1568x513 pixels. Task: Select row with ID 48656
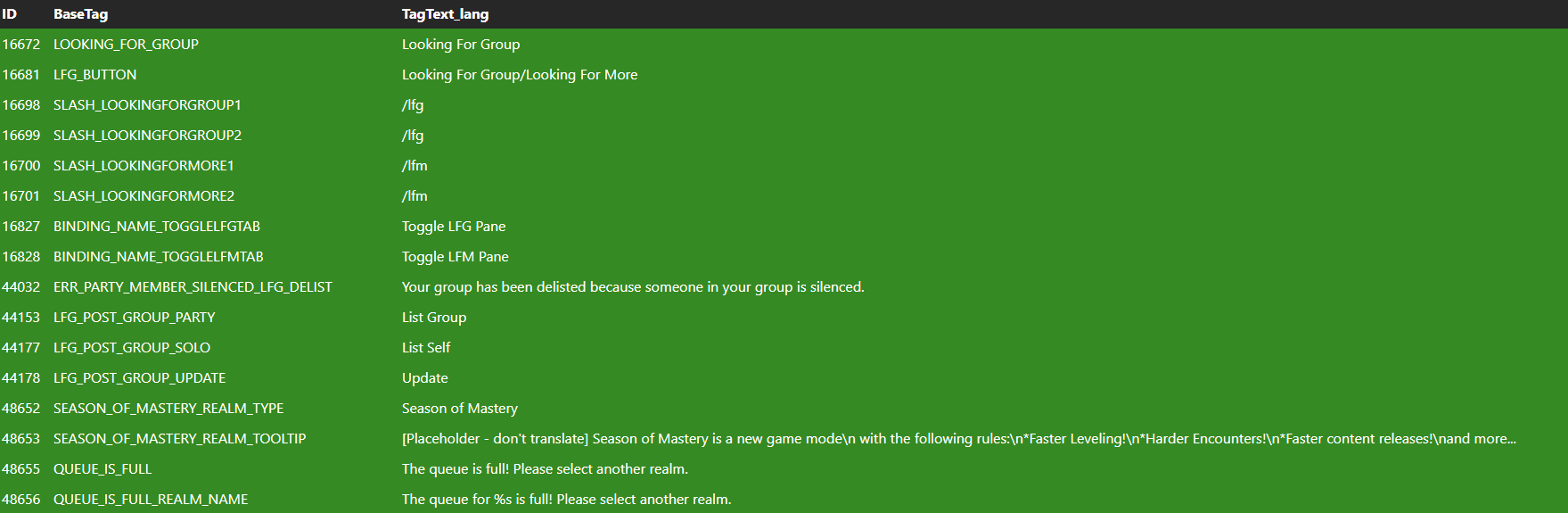tap(21, 500)
